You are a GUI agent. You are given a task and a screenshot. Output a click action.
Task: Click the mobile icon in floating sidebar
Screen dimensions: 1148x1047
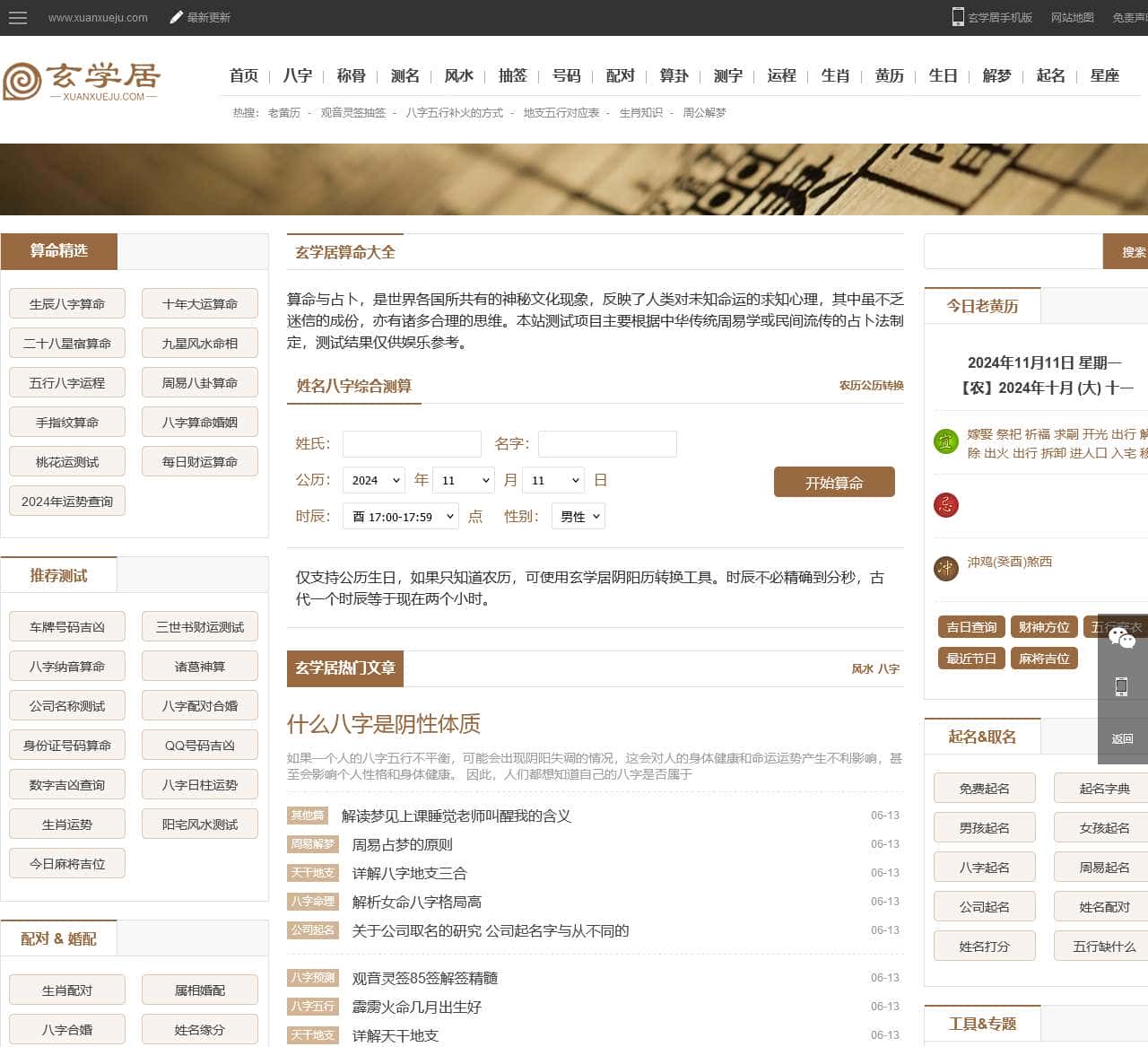1122,687
